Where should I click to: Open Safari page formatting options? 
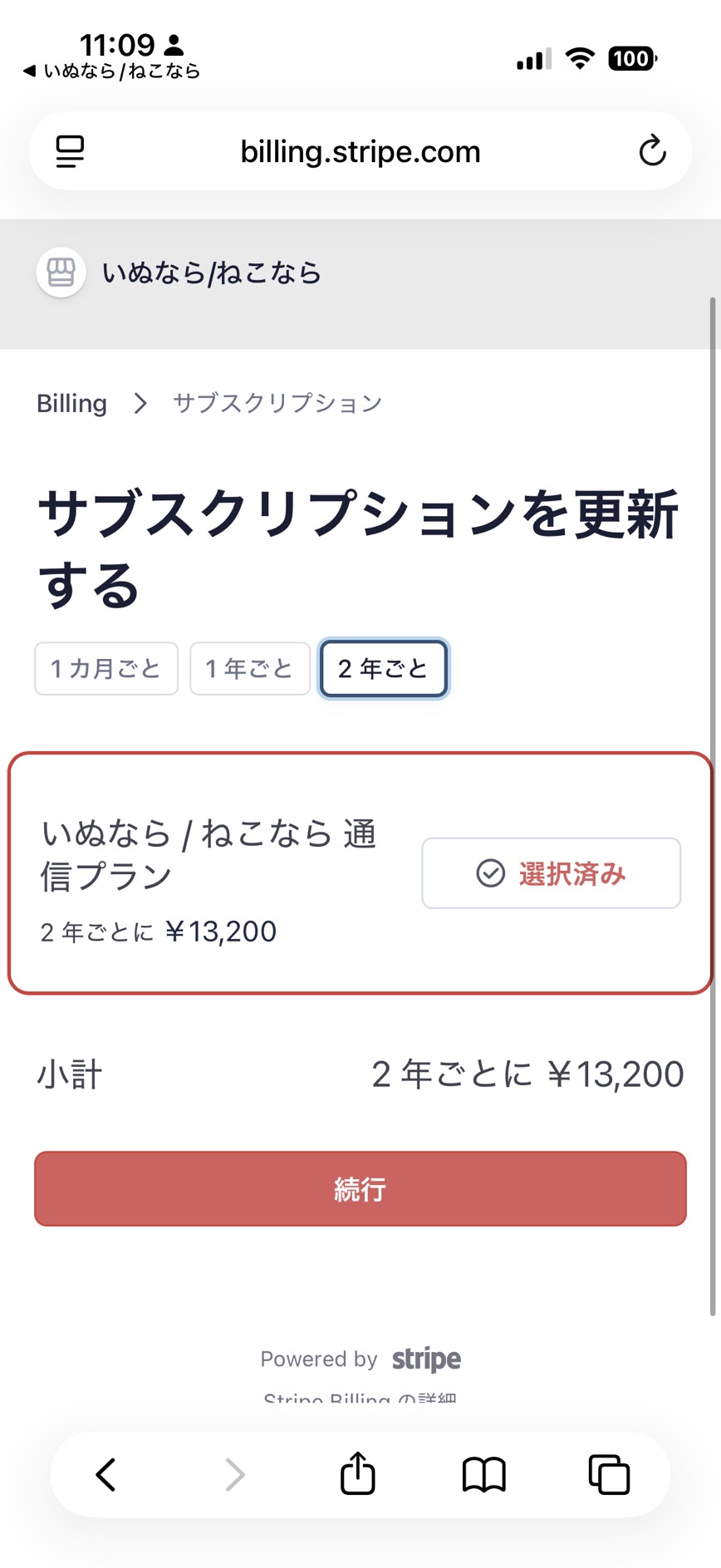[x=70, y=150]
